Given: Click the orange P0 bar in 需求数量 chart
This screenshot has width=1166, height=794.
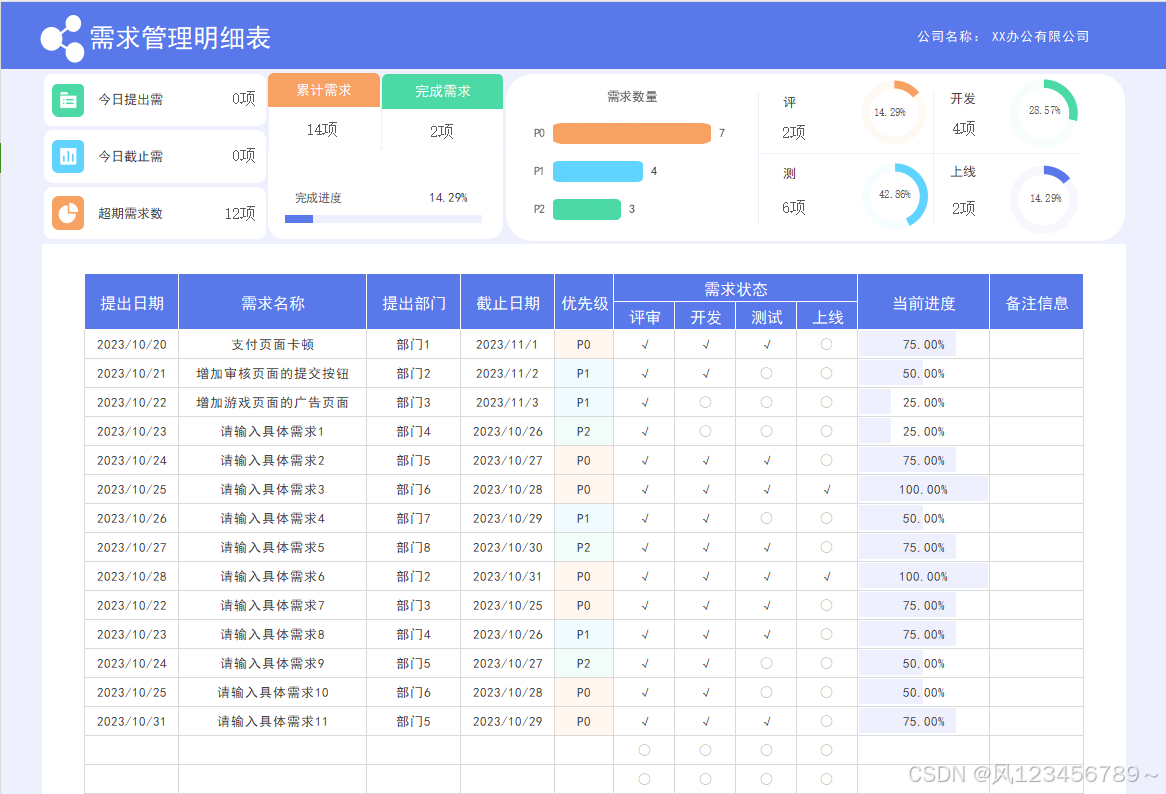Looking at the screenshot, I should click(632, 133).
